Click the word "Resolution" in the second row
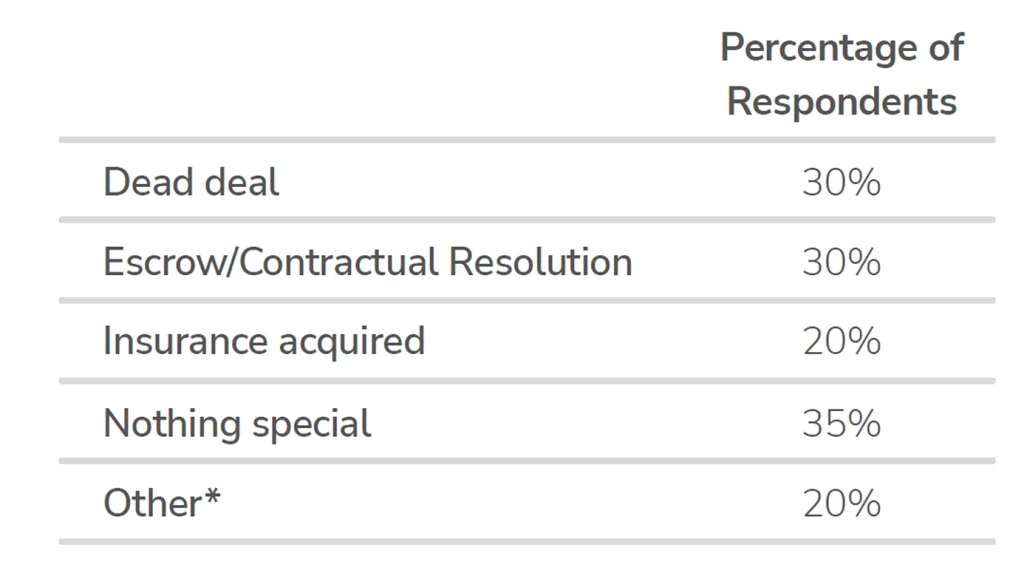Screen dimensions: 1024x587 click(x=540, y=262)
